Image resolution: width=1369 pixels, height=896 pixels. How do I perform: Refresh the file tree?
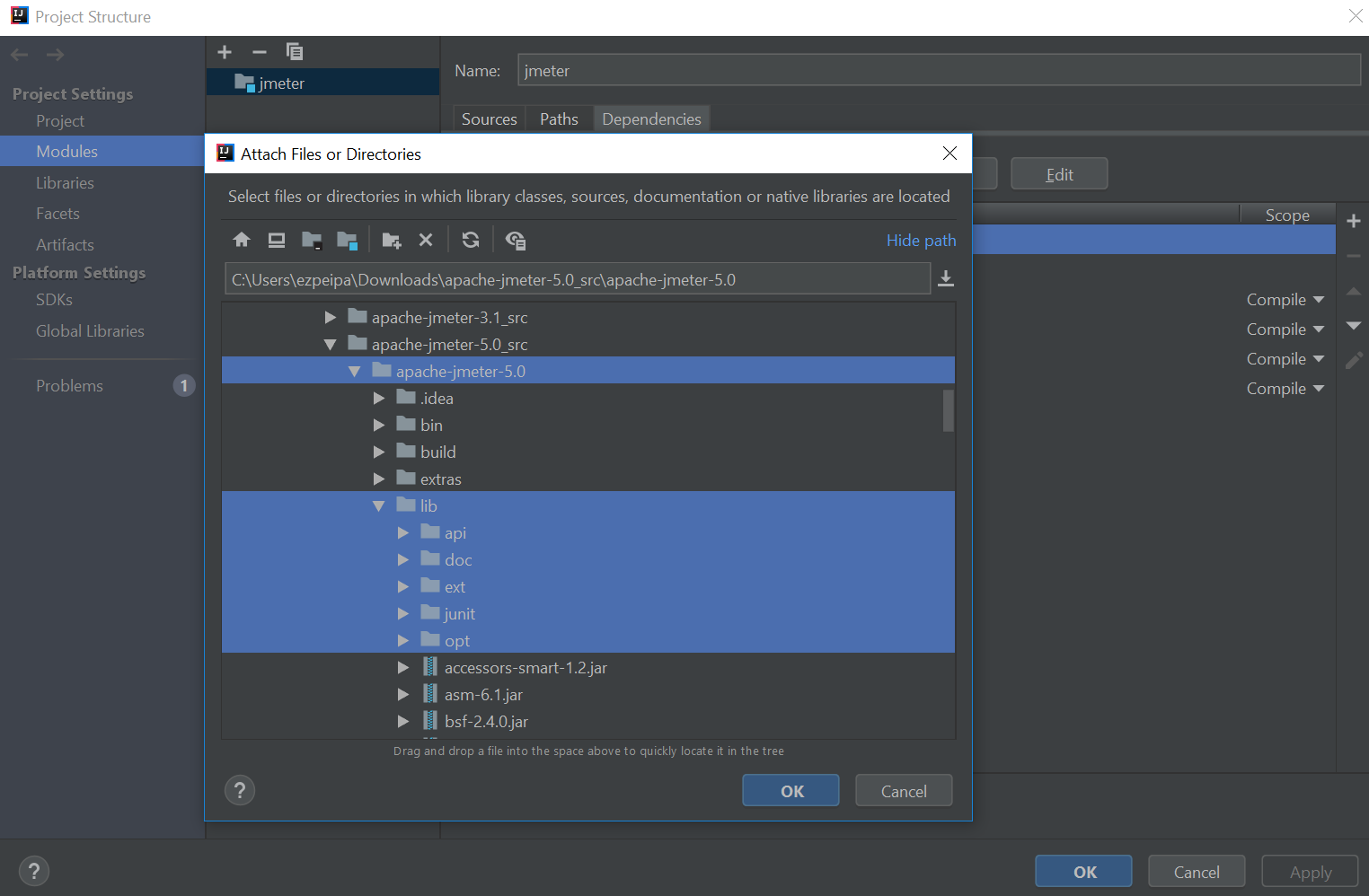tap(471, 240)
